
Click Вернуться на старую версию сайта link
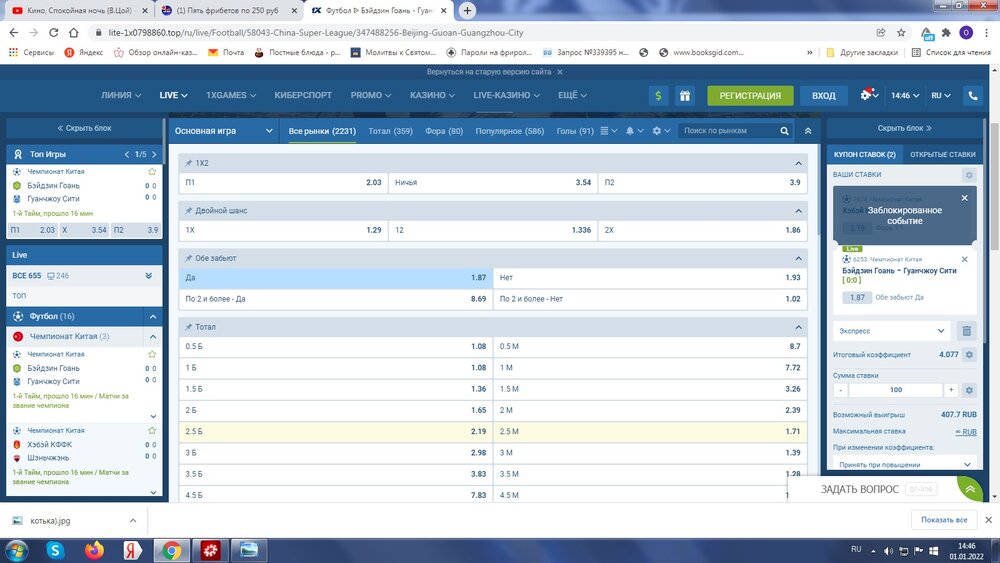[489, 72]
